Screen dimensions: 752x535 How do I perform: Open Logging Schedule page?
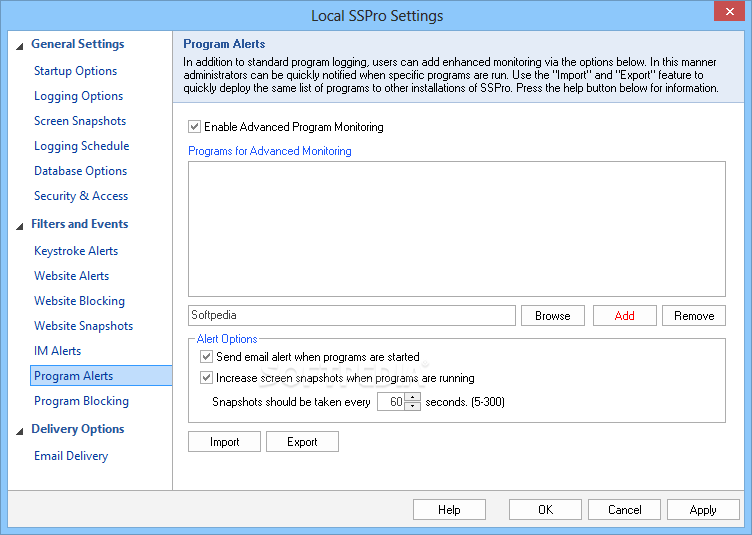(x=82, y=146)
